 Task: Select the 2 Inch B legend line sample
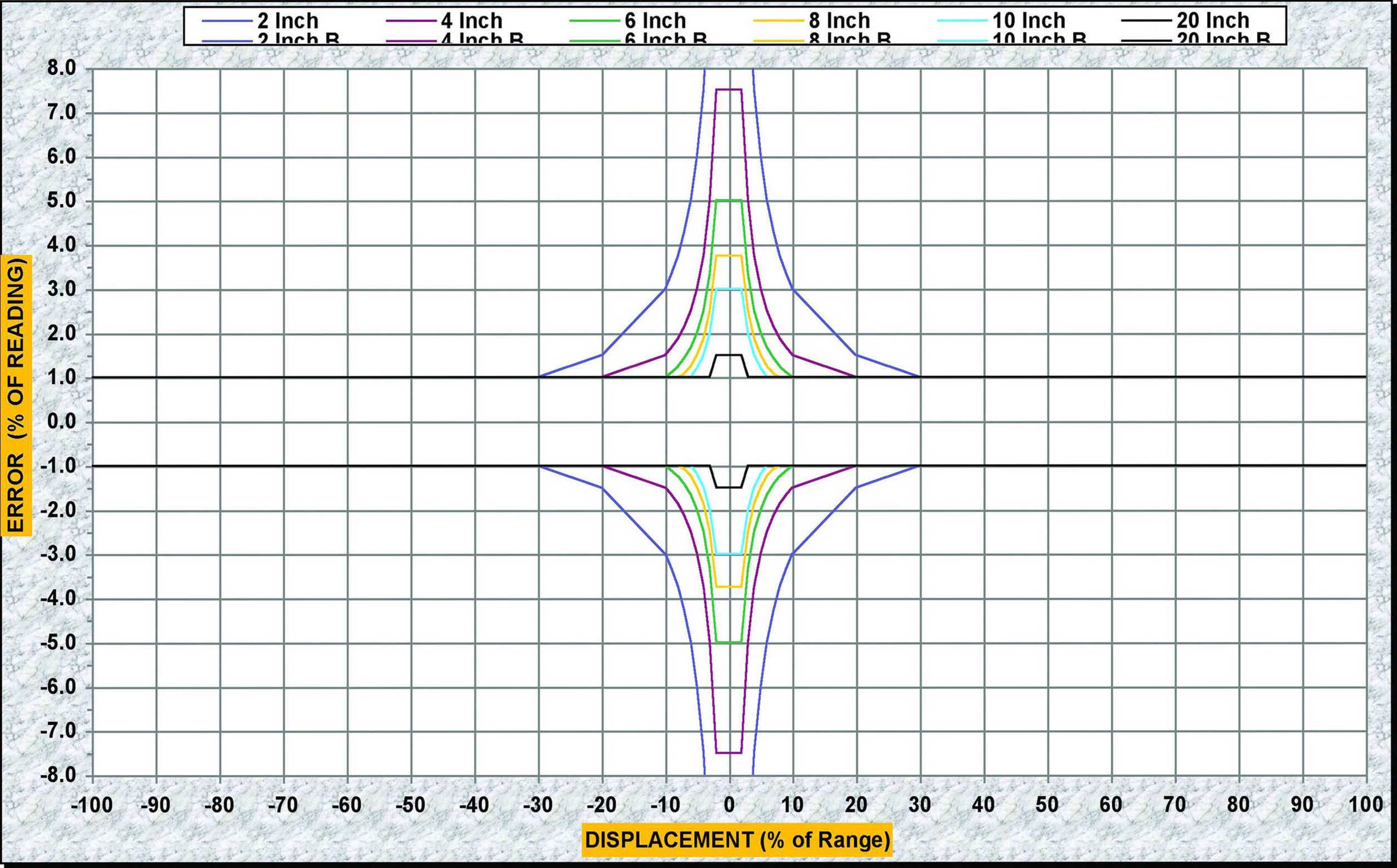pyautogui.click(x=227, y=40)
